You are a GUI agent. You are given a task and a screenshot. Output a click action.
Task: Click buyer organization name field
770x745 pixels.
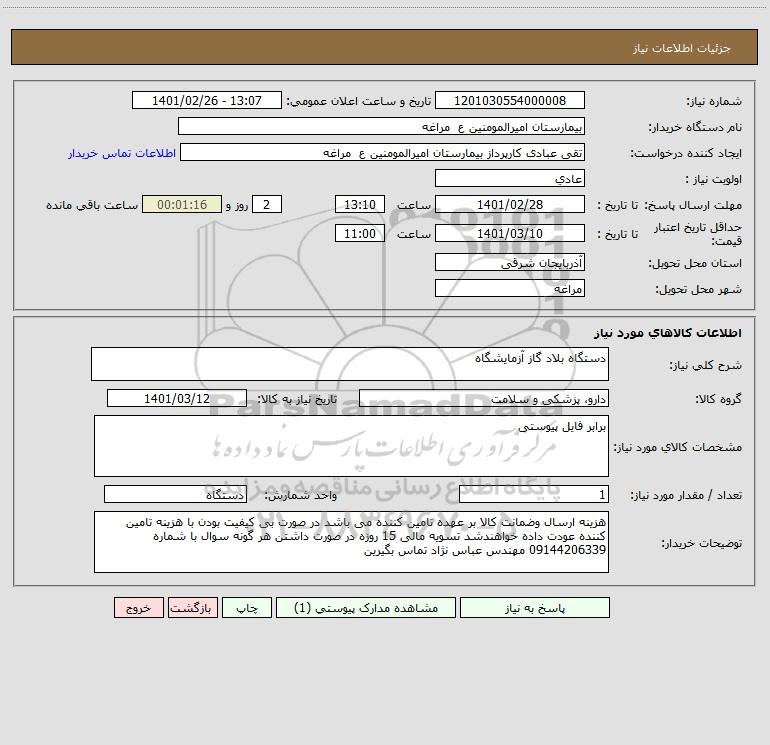(x=381, y=126)
